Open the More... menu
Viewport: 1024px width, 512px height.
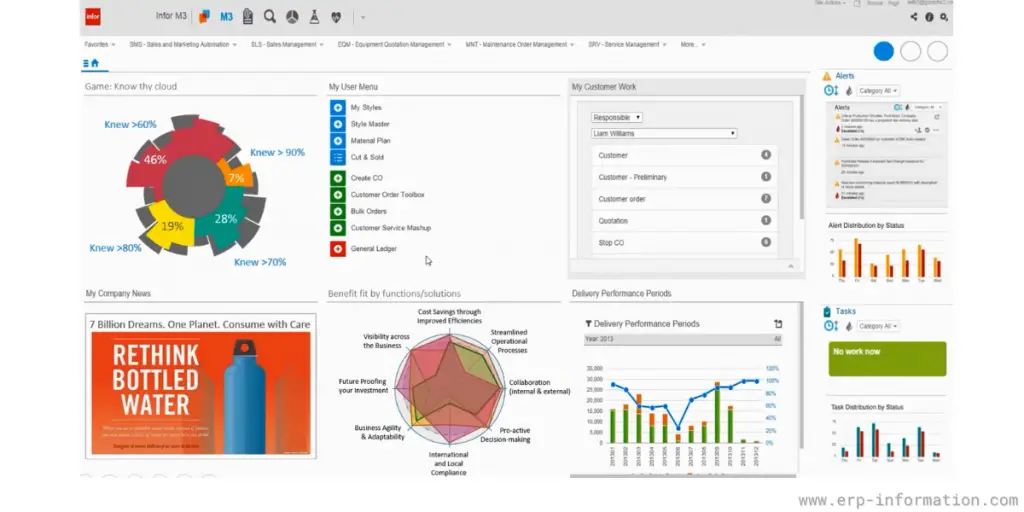(693, 44)
